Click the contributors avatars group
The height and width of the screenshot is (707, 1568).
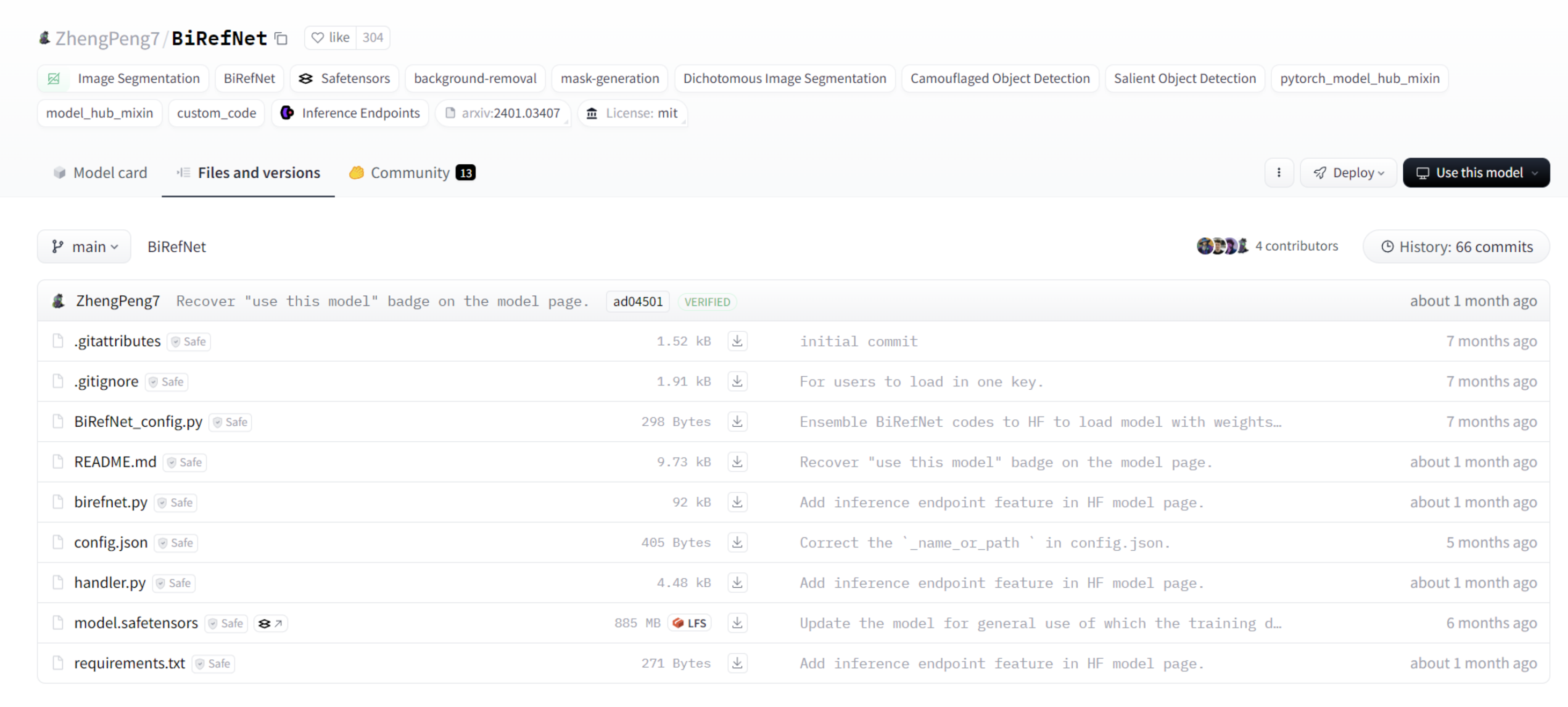point(1222,246)
